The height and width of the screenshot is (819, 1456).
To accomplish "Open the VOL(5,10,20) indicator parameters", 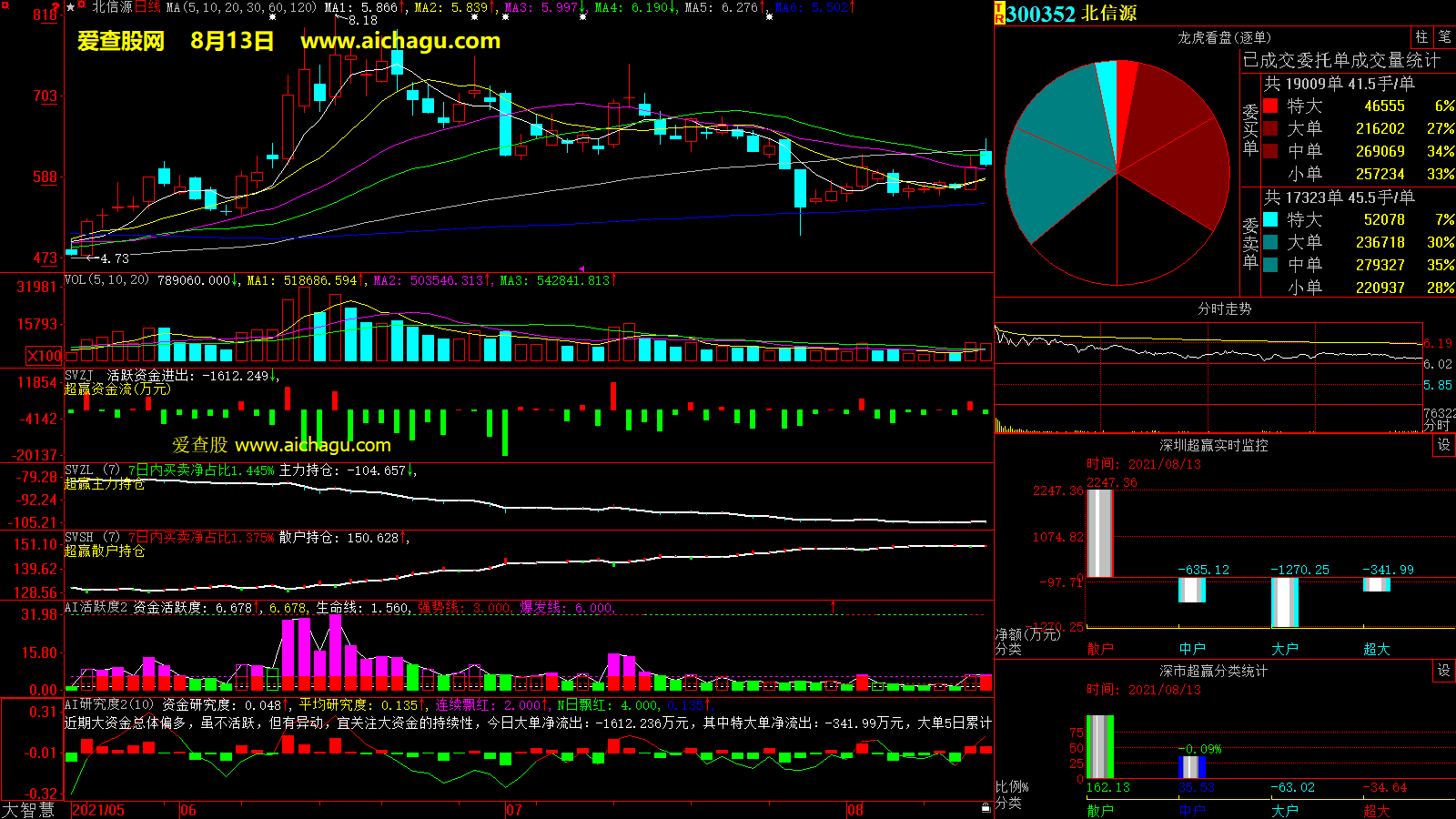I will [106, 280].
